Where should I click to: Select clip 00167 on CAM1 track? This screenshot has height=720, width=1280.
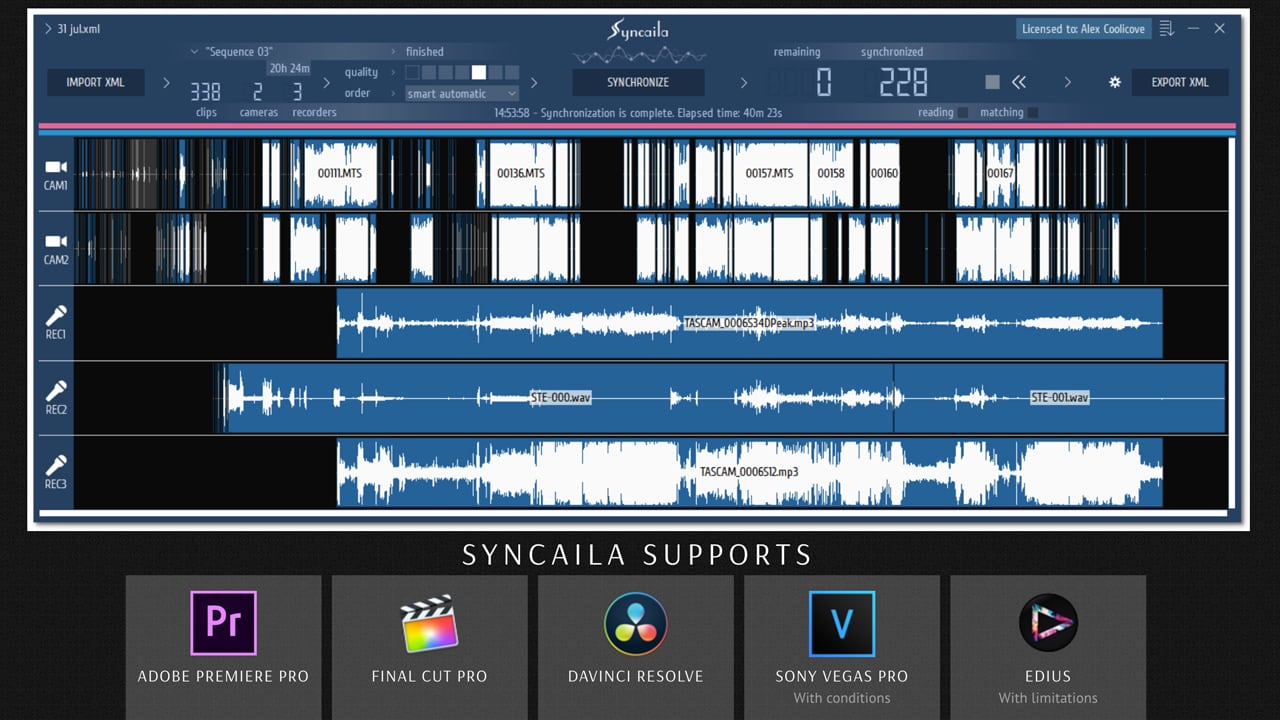(x=1000, y=173)
